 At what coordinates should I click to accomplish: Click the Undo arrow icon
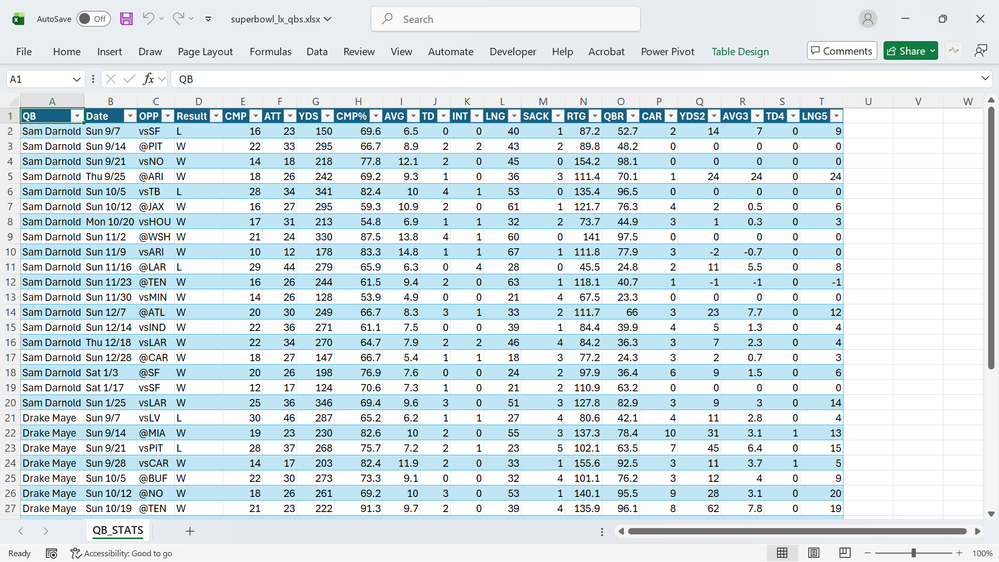point(148,19)
